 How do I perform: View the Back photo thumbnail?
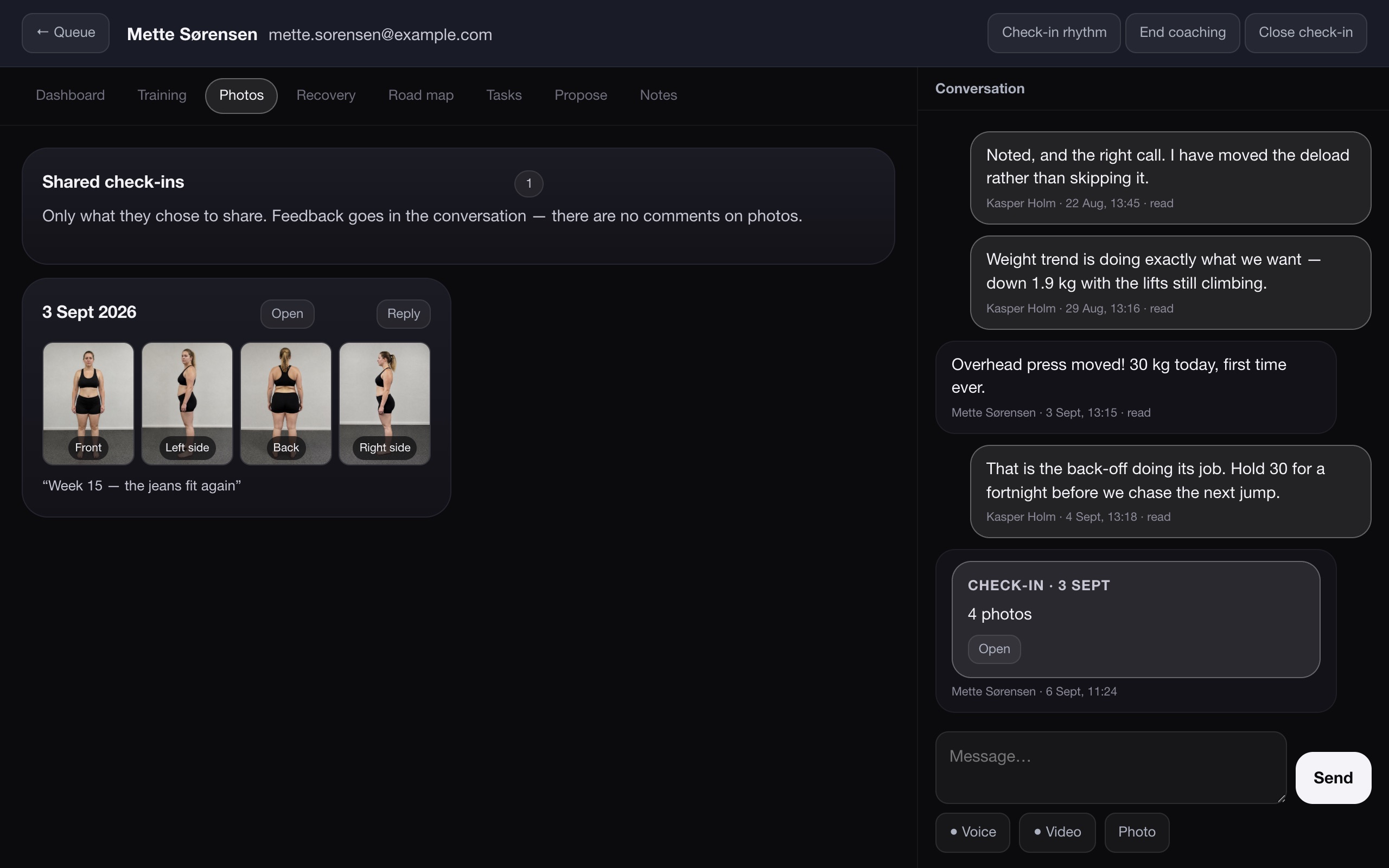coord(286,404)
